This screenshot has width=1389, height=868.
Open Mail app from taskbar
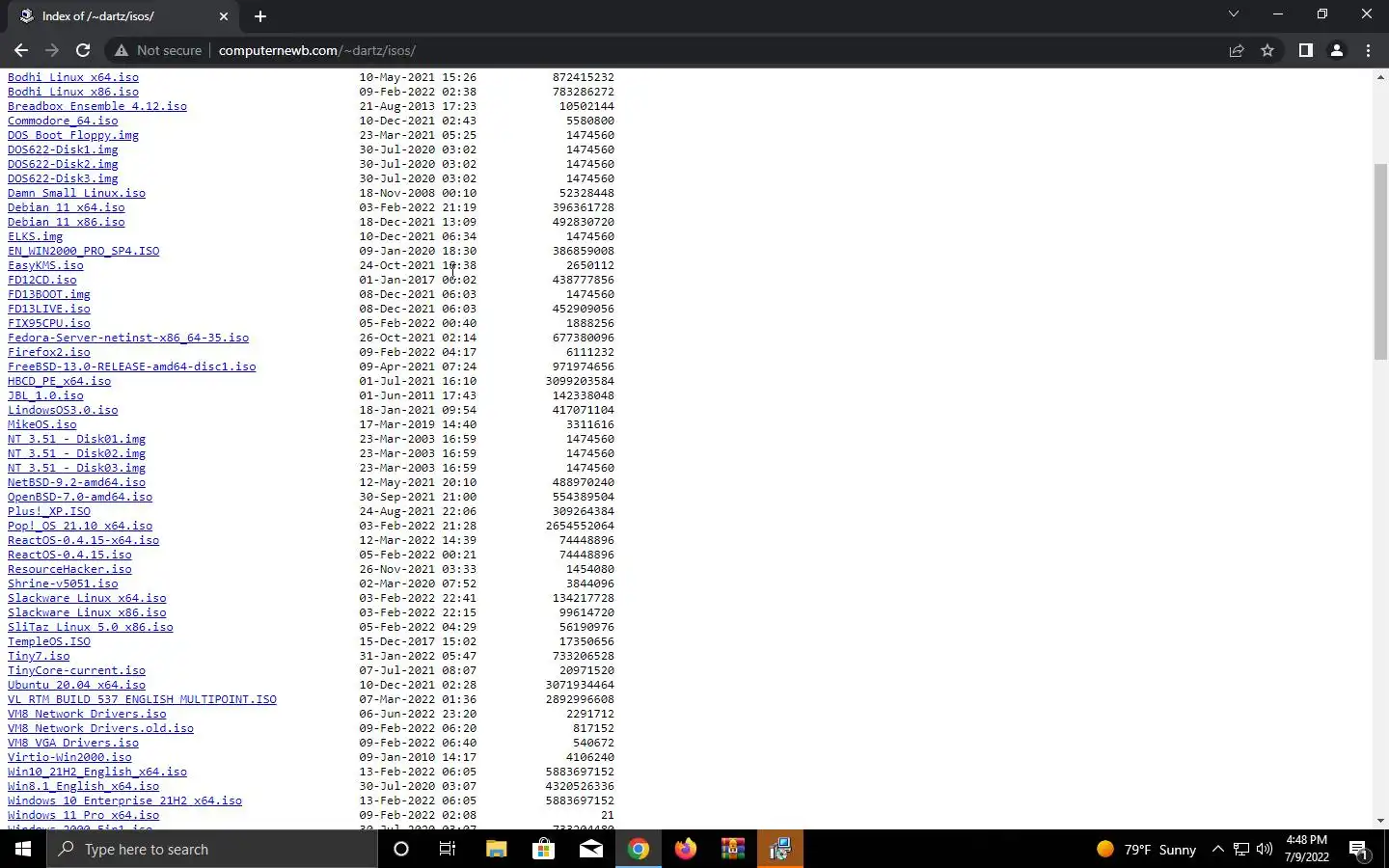590,849
